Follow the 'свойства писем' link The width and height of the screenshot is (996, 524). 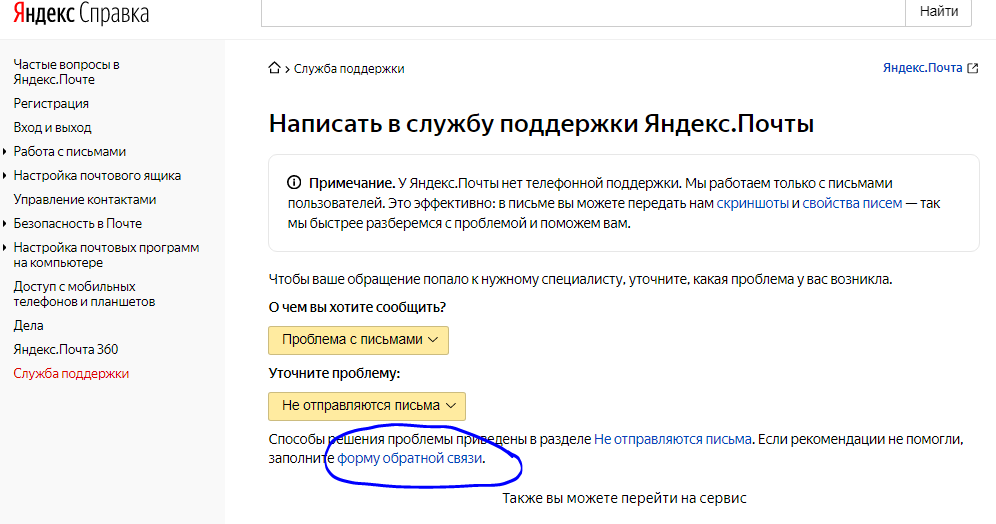point(852,203)
